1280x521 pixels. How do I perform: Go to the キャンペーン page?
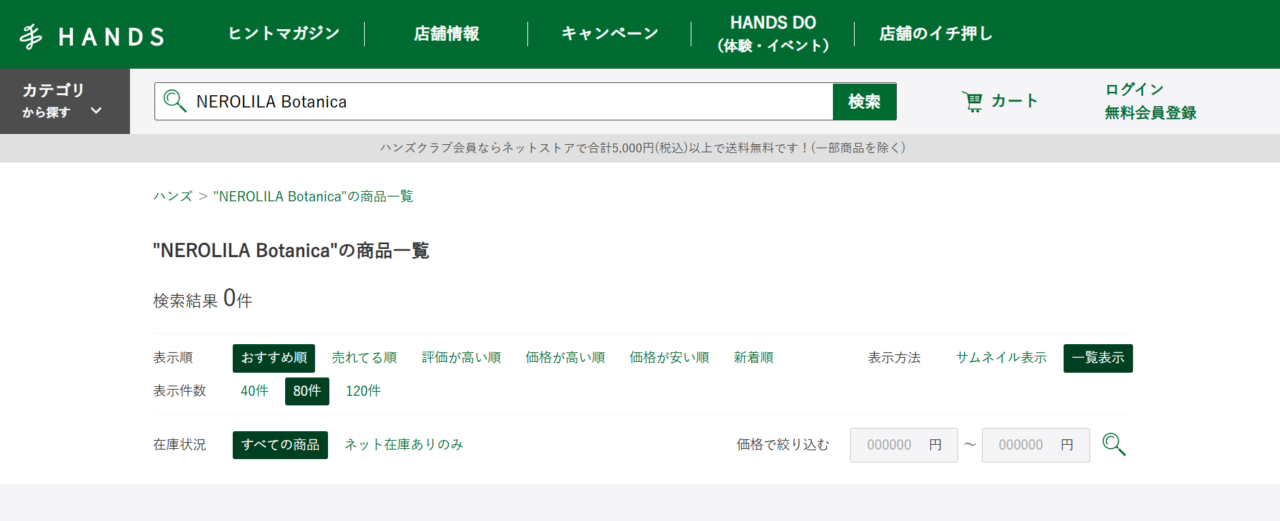[610, 34]
